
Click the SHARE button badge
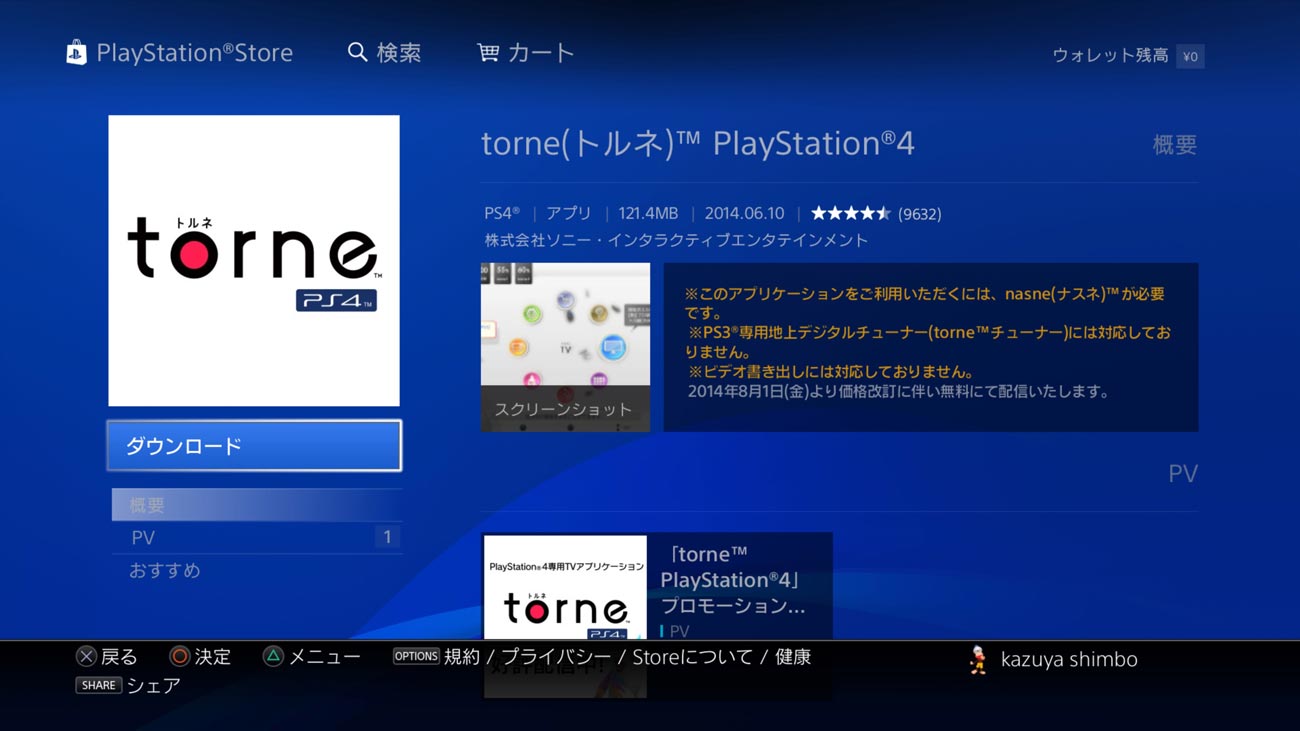(98, 685)
